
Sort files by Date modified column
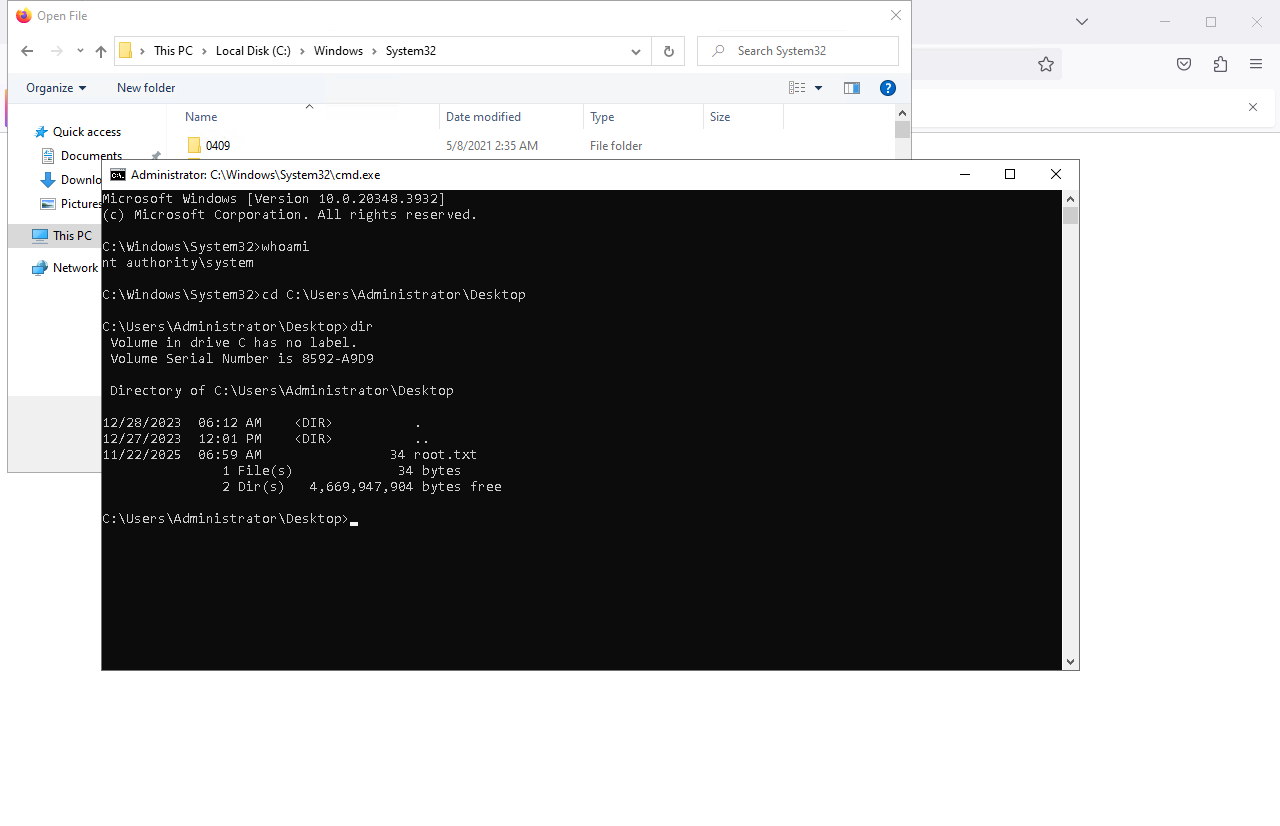[483, 117]
